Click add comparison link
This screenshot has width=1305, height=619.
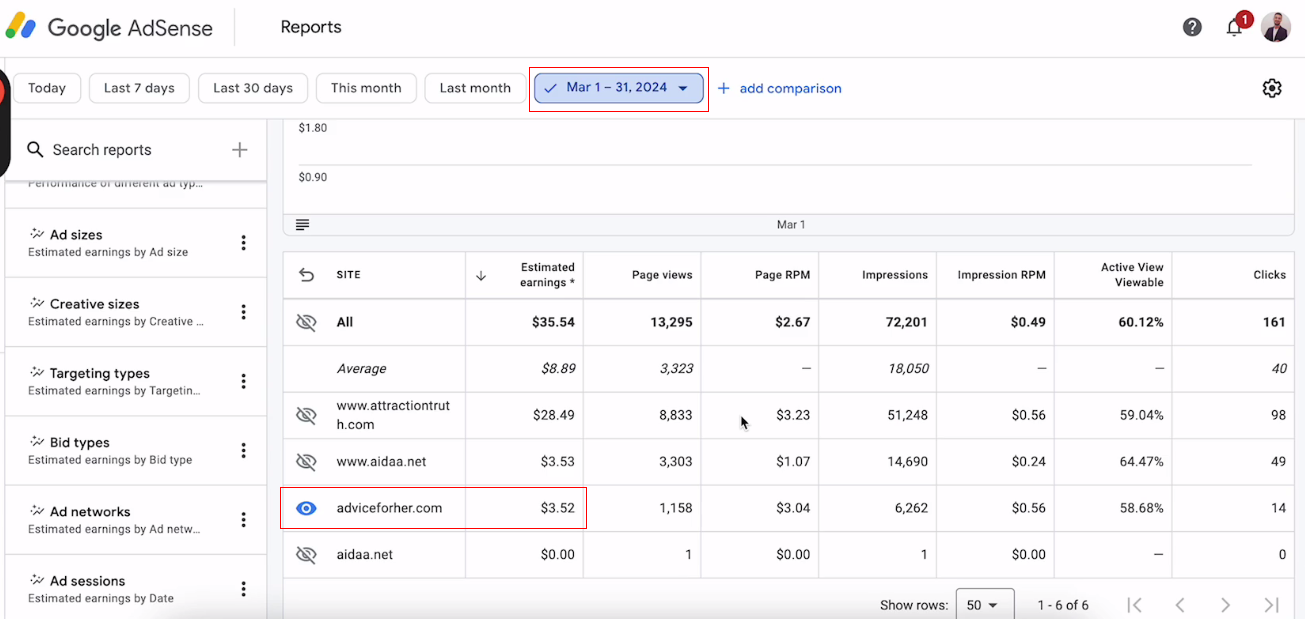(x=780, y=88)
